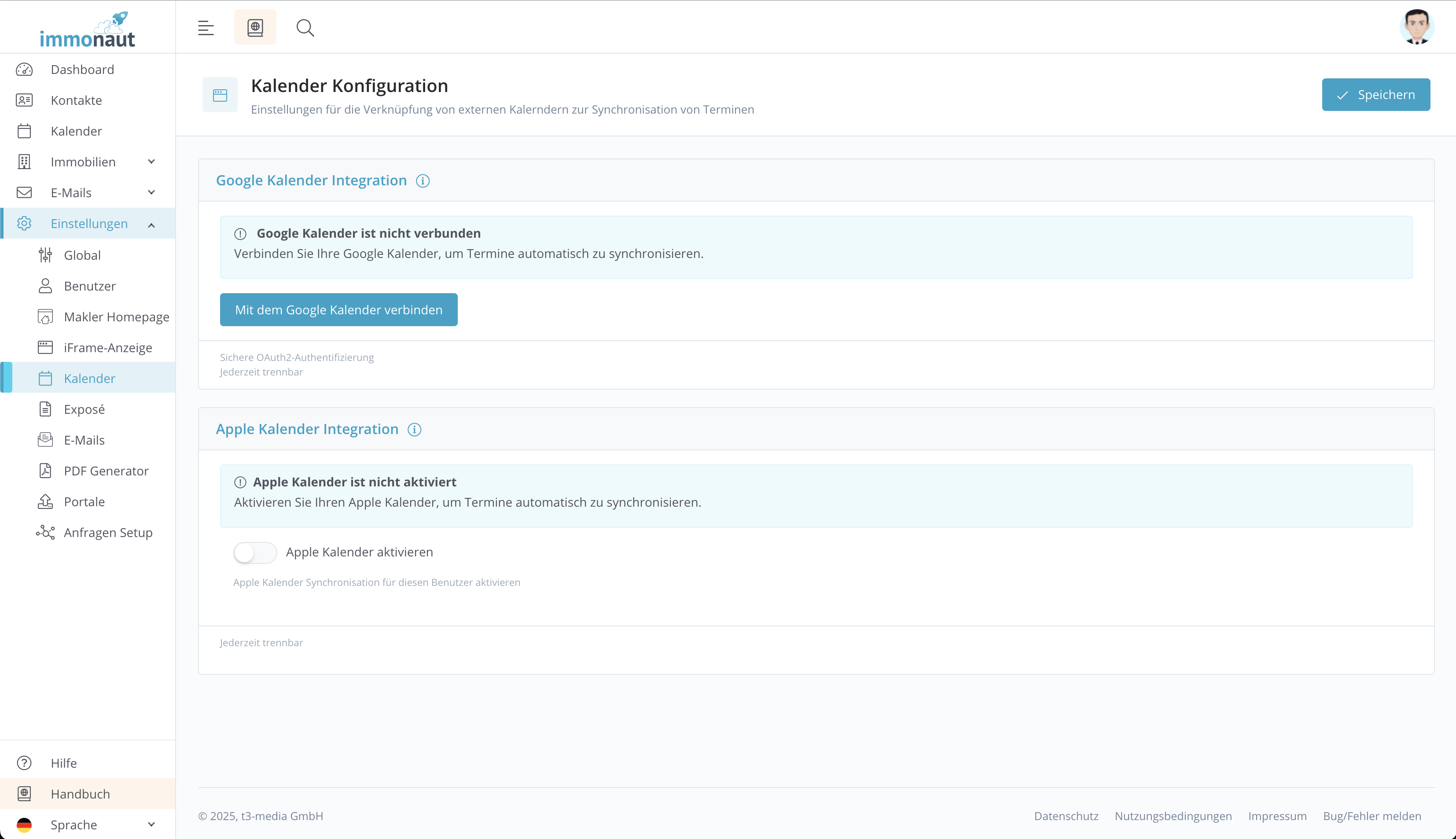Open Anfragen Setup settings
Image resolution: width=1456 pixels, height=839 pixels.
point(108,533)
